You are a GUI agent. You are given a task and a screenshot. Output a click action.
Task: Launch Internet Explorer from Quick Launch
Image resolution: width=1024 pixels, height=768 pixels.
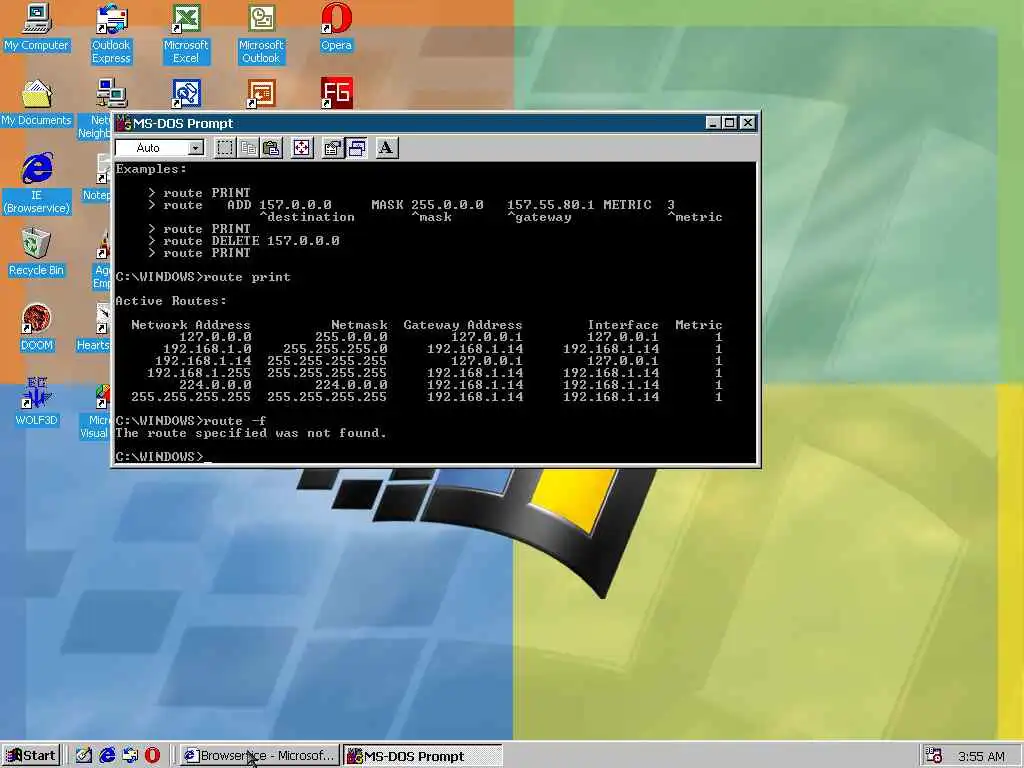coord(107,756)
